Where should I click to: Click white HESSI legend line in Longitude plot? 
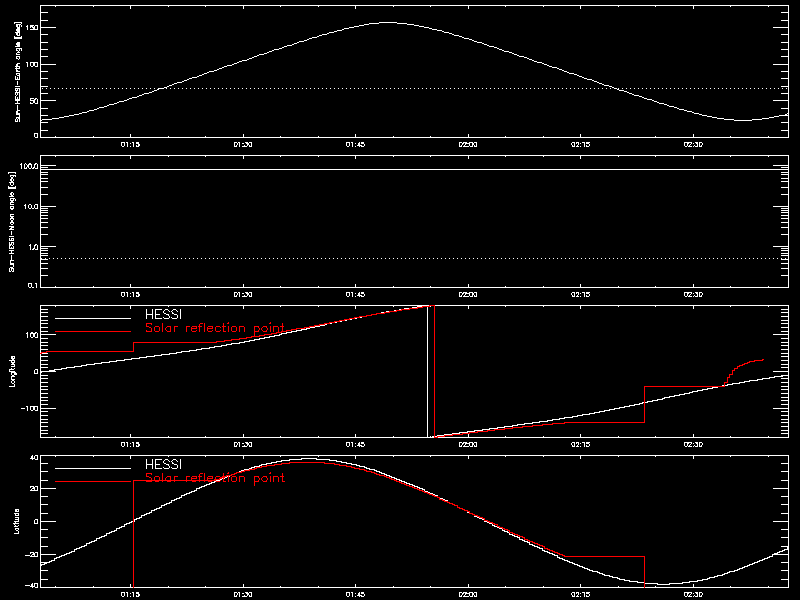click(93, 318)
